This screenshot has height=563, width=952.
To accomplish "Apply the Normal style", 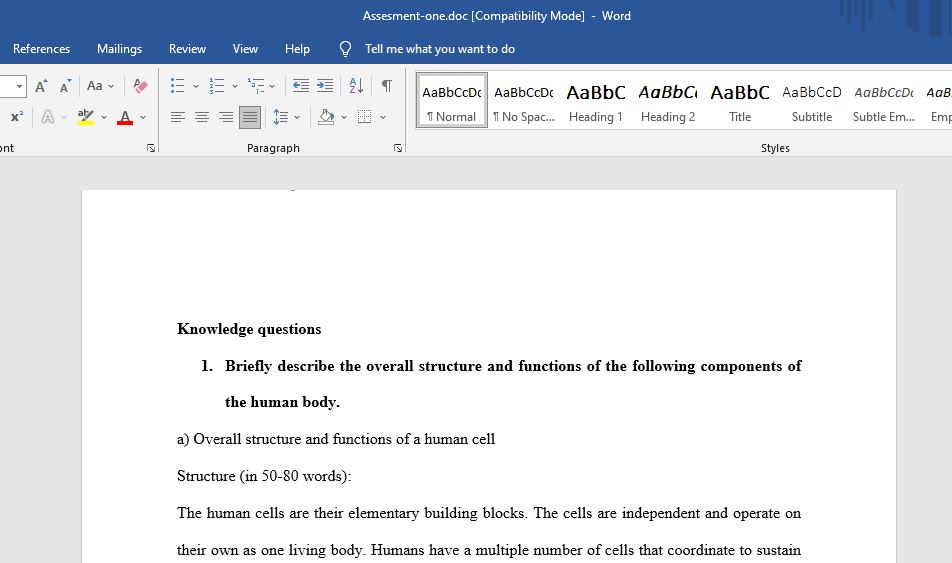I will click(x=452, y=101).
